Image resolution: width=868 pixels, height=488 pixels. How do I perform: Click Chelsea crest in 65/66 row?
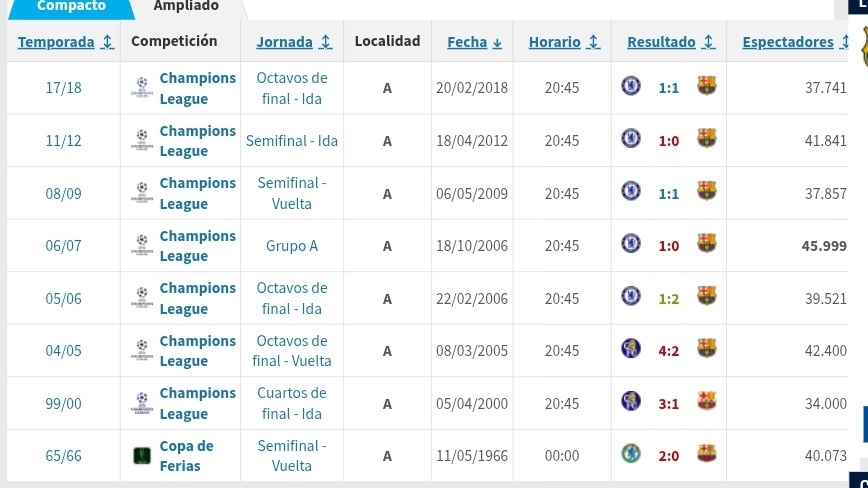tap(631, 454)
